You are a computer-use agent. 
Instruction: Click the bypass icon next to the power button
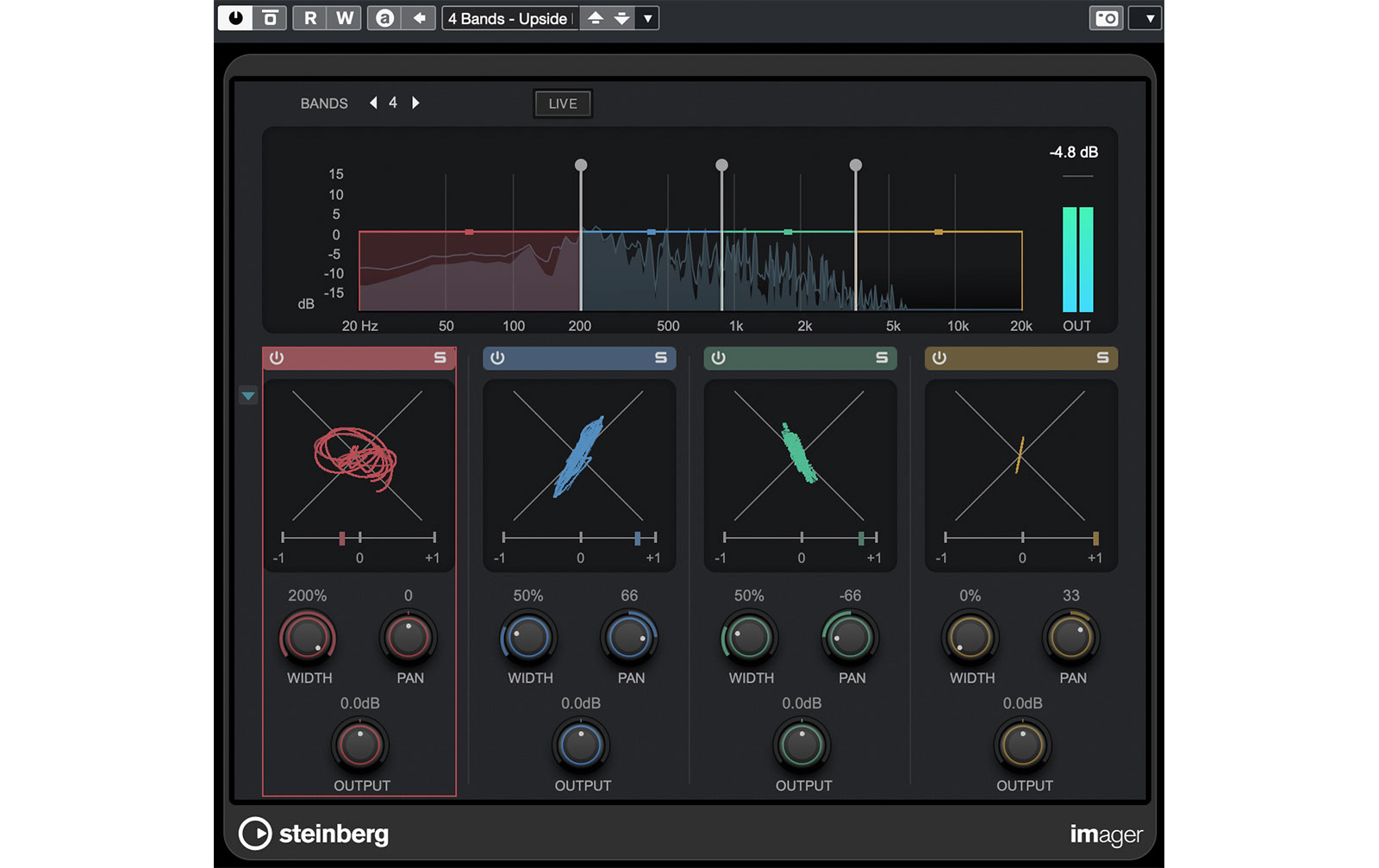tap(270, 18)
